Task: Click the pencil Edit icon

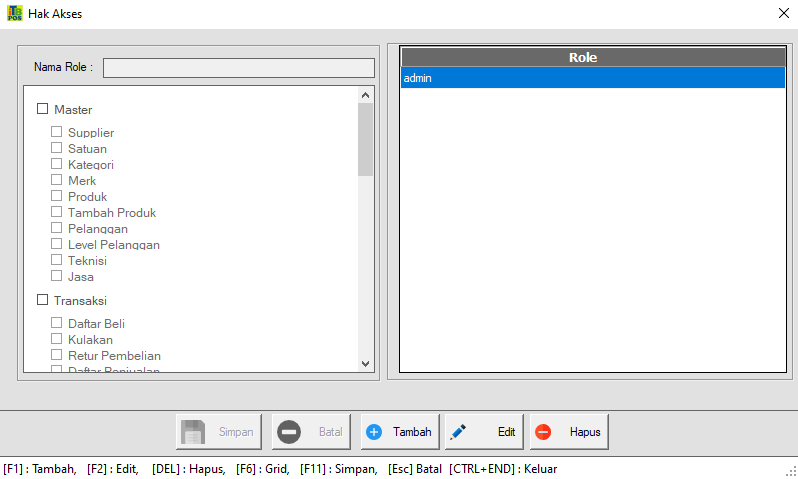Action: point(458,432)
